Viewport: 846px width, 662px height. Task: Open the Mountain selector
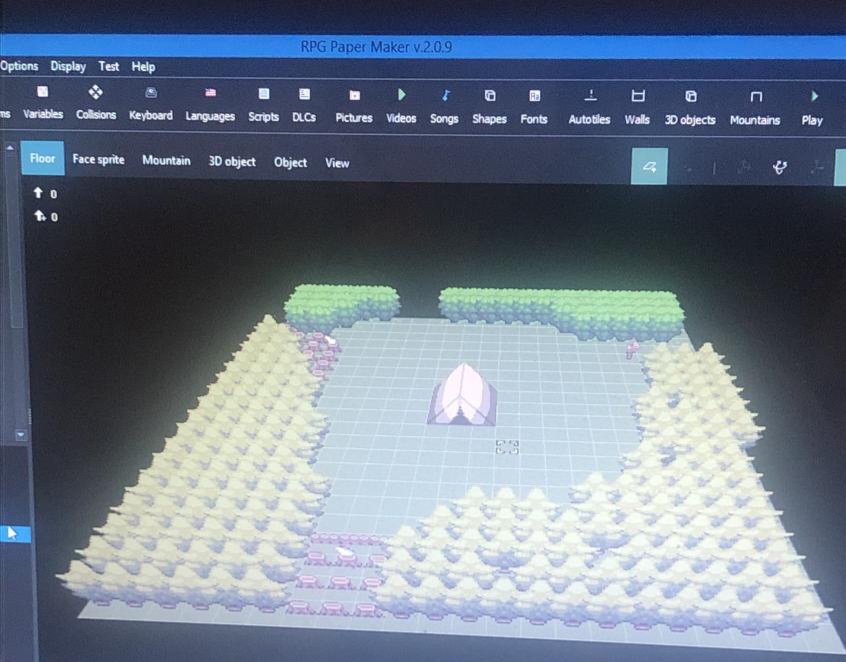click(x=166, y=160)
